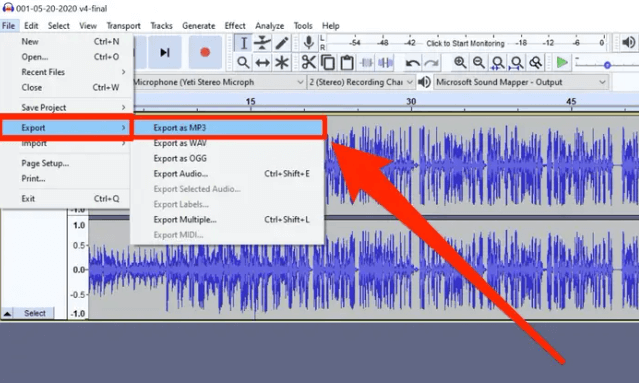The width and height of the screenshot is (639, 383).
Task: Click the Zoom In icon
Action: coord(460,63)
